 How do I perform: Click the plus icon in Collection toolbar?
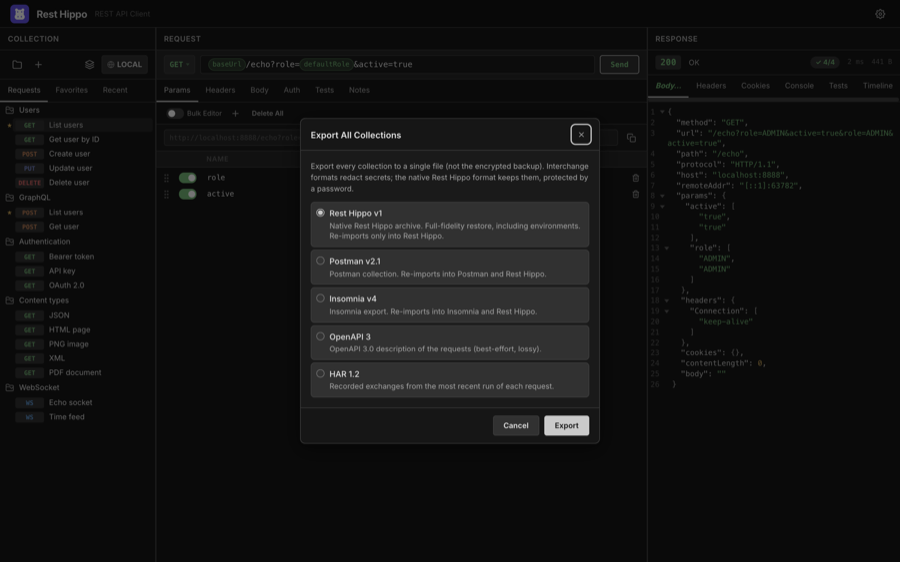[38, 65]
